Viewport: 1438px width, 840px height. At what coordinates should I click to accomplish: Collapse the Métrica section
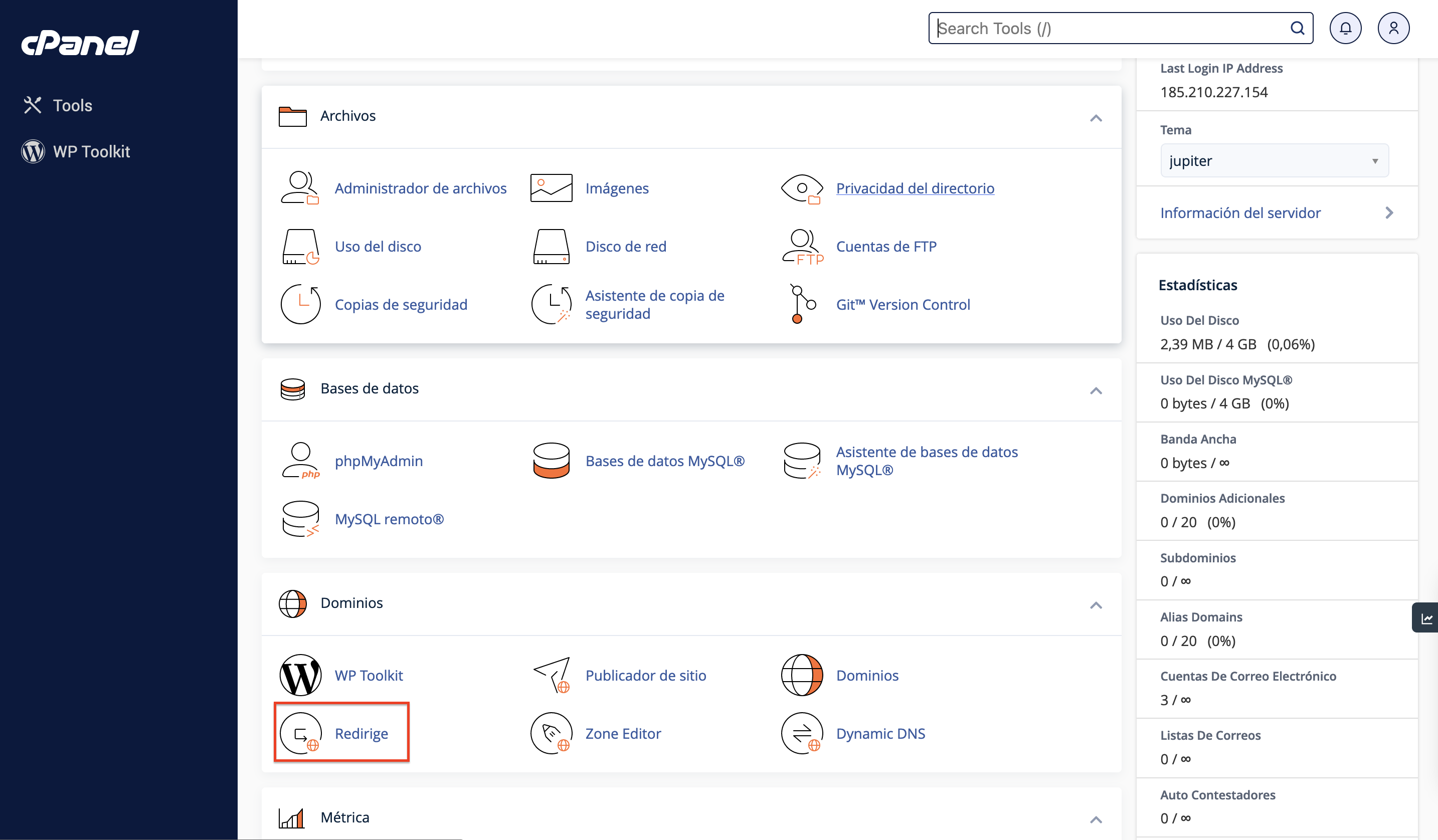[1096, 819]
